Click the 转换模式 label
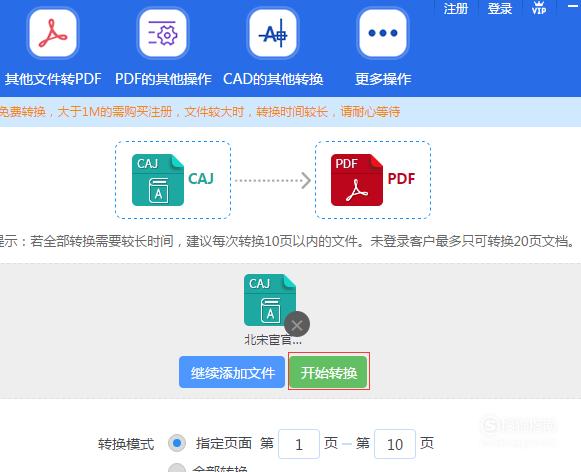Image resolution: width=581 pixels, height=472 pixels. click(x=126, y=444)
